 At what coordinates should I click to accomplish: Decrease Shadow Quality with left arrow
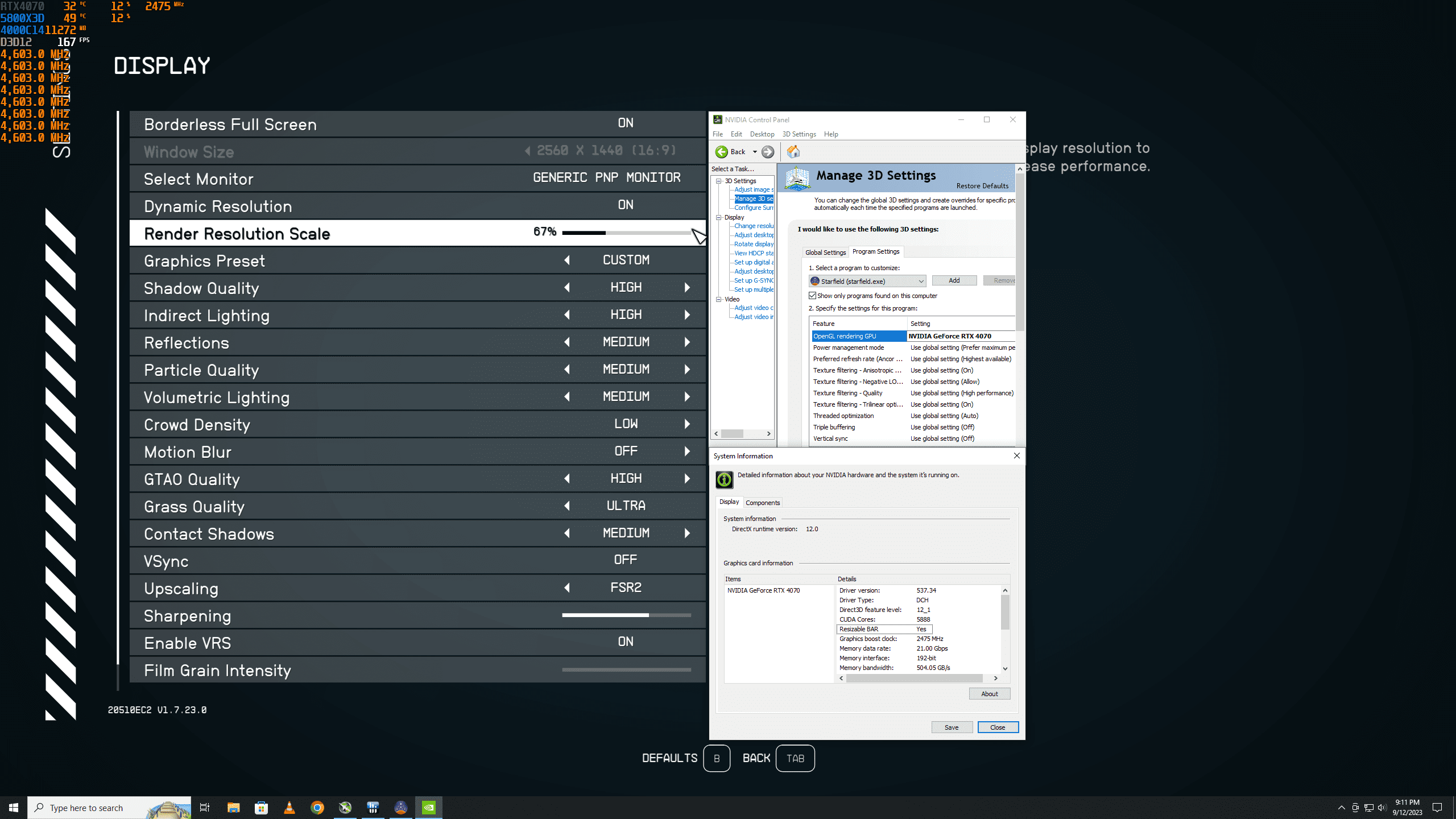click(567, 288)
